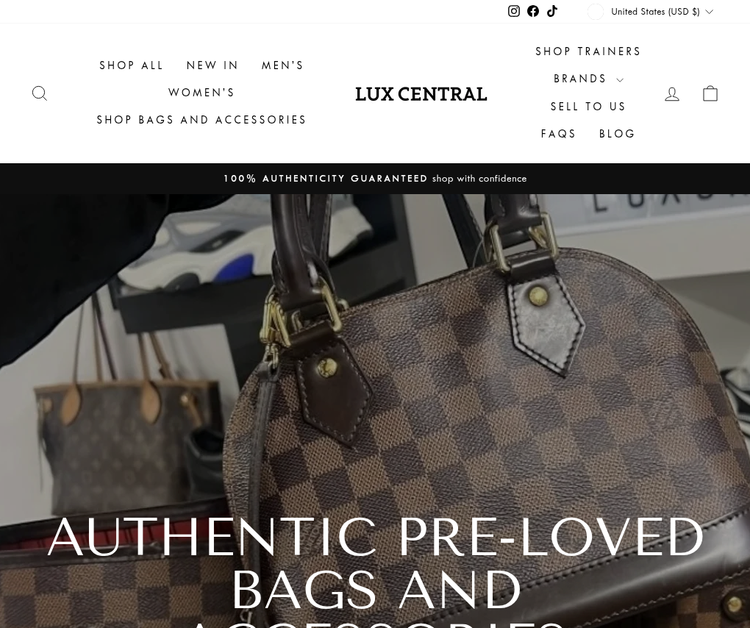750x628 pixels.
Task: Click the Lux Central logo
Action: pos(421,94)
